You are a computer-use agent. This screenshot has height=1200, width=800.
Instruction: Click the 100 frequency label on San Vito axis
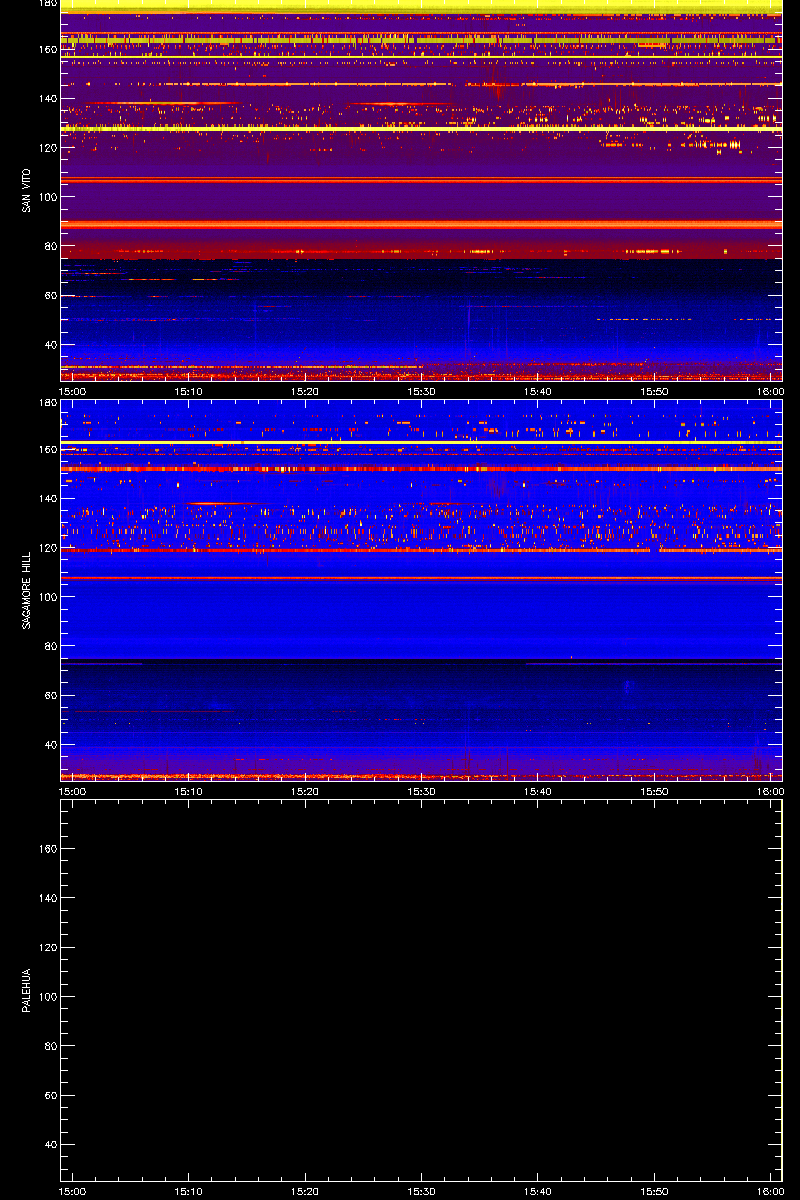click(46, 197)
